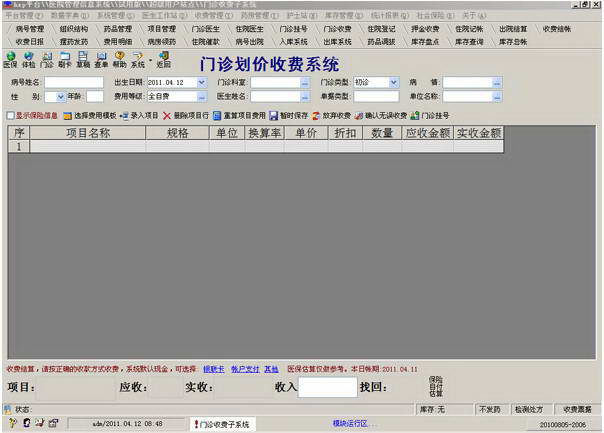Viewport: 604px width, 433px height.
Task: Click 银联卡 payment link
Action: (x=213, y=369)
